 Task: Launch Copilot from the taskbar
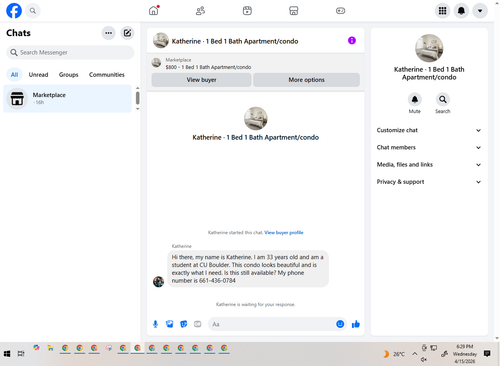tap(36, 348)
